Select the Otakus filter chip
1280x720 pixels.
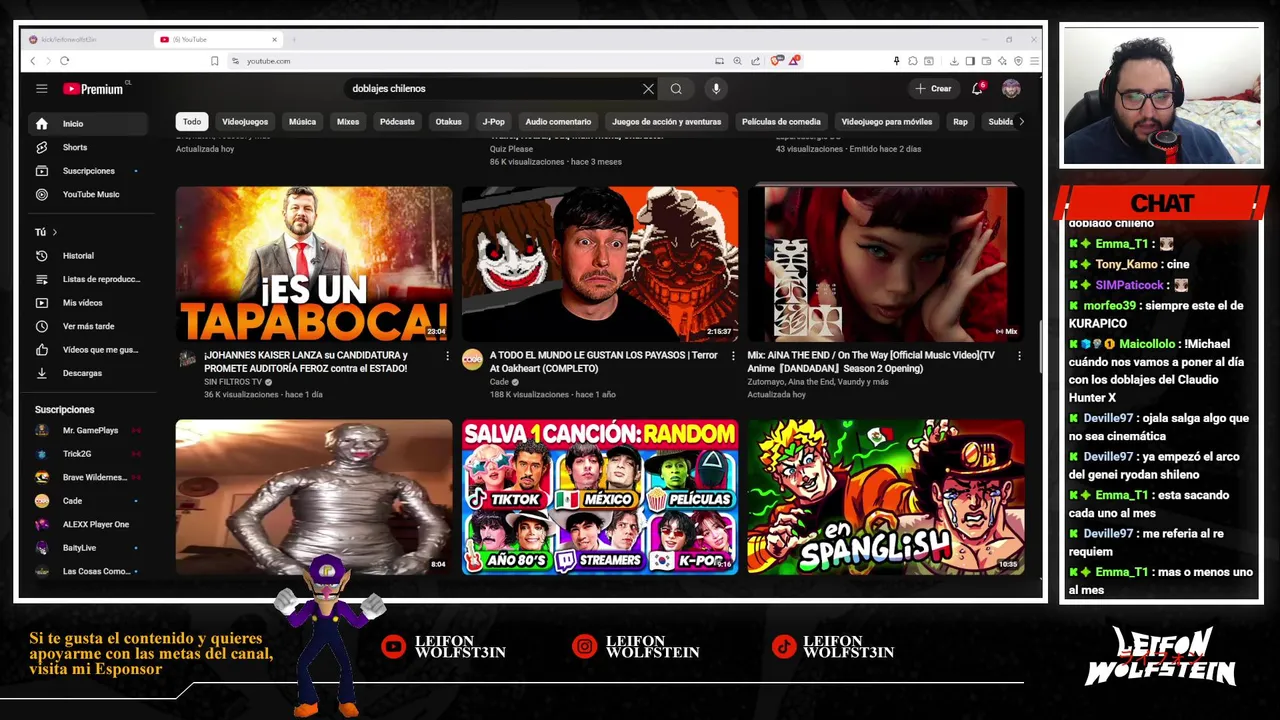click(x=448, y=122)
